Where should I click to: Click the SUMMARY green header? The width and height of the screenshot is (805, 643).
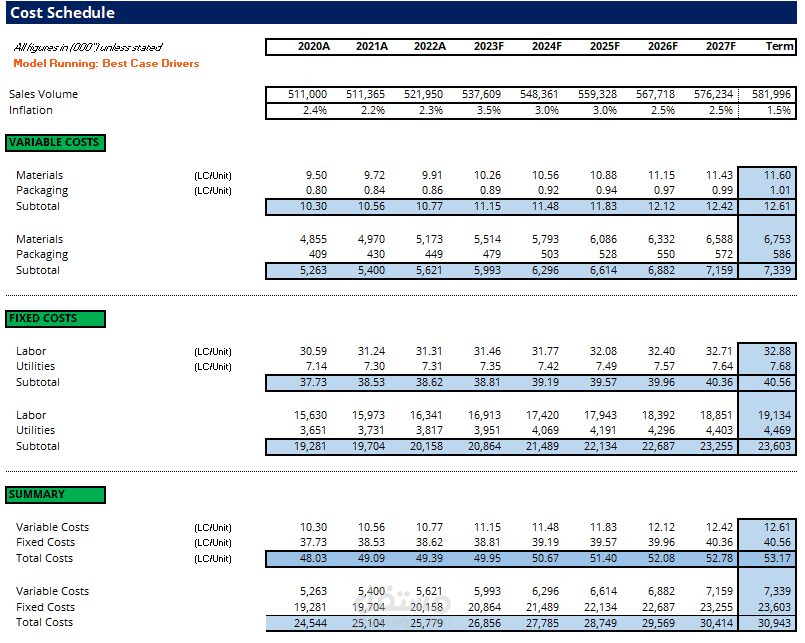tap(55, 495)
